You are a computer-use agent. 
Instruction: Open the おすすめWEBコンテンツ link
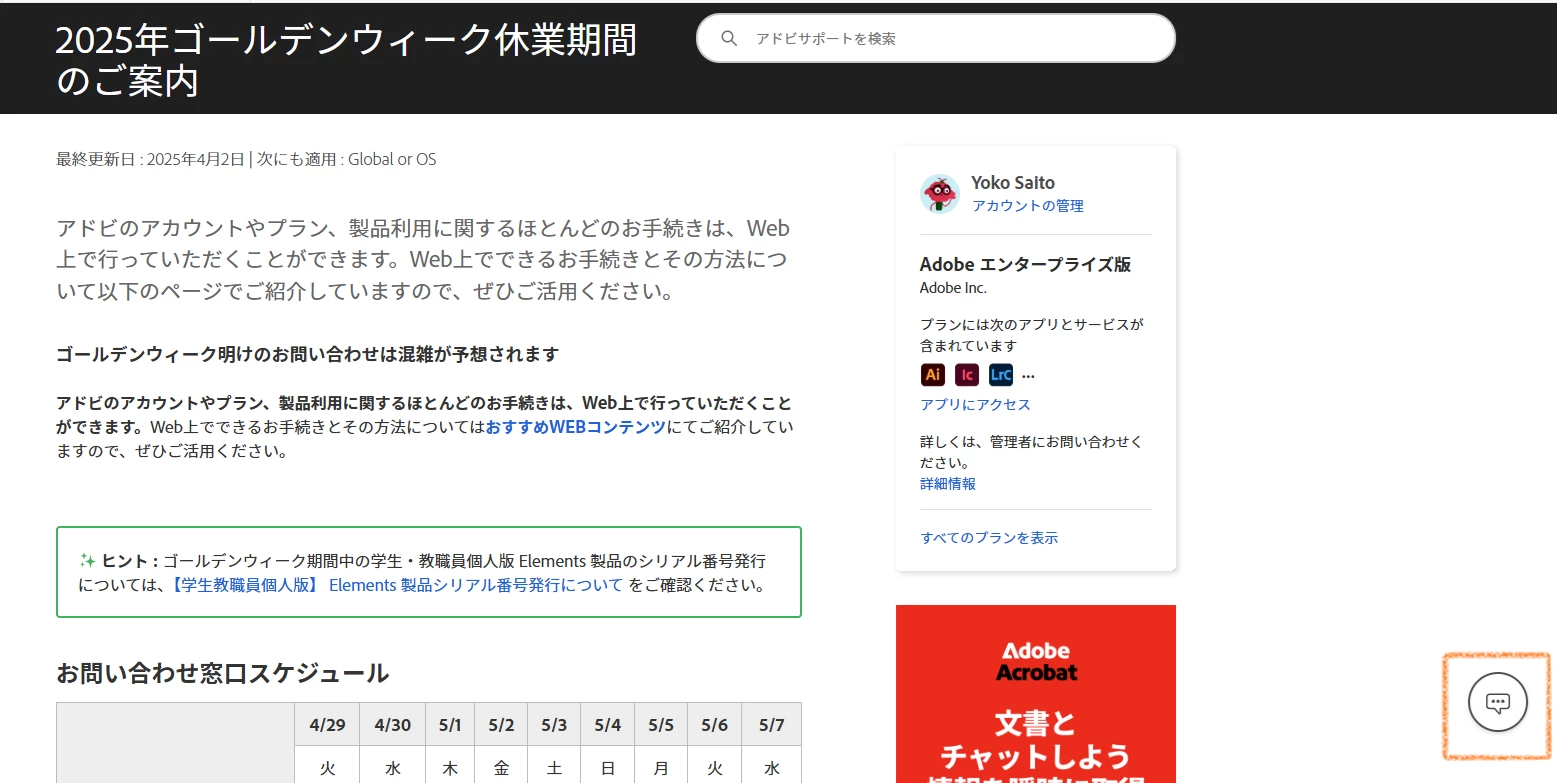[576, 427]
